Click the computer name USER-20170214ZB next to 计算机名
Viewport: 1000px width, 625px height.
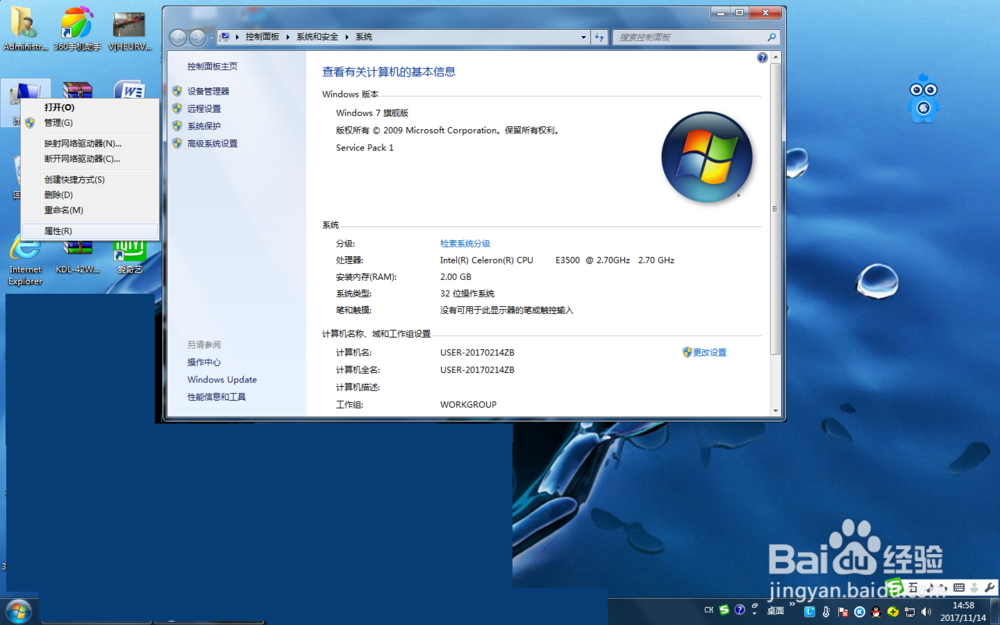[477, 352]
